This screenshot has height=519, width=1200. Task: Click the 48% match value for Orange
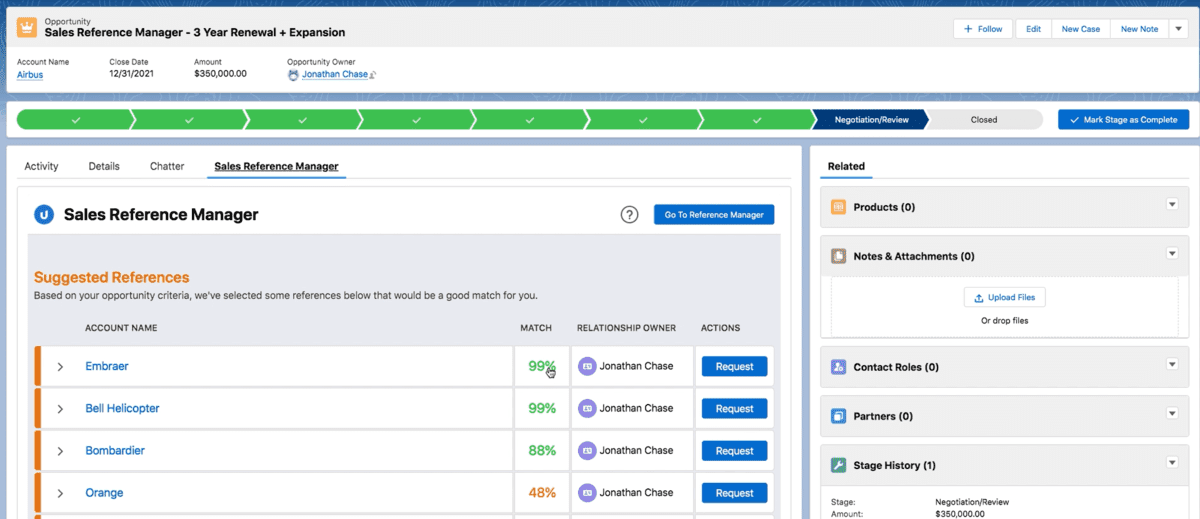click(x=542, y=492)
